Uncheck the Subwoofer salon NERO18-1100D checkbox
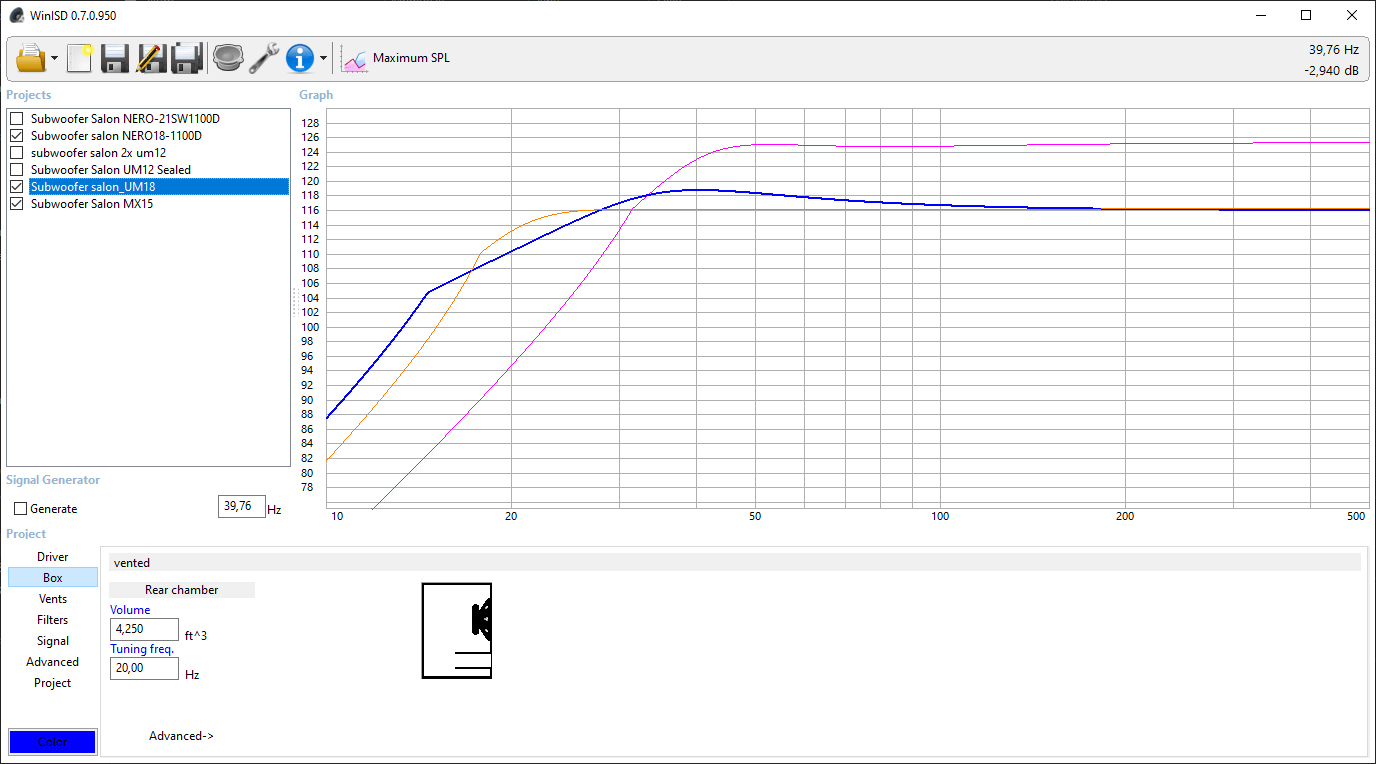1376x764 pixels. (x=16, y=136)
